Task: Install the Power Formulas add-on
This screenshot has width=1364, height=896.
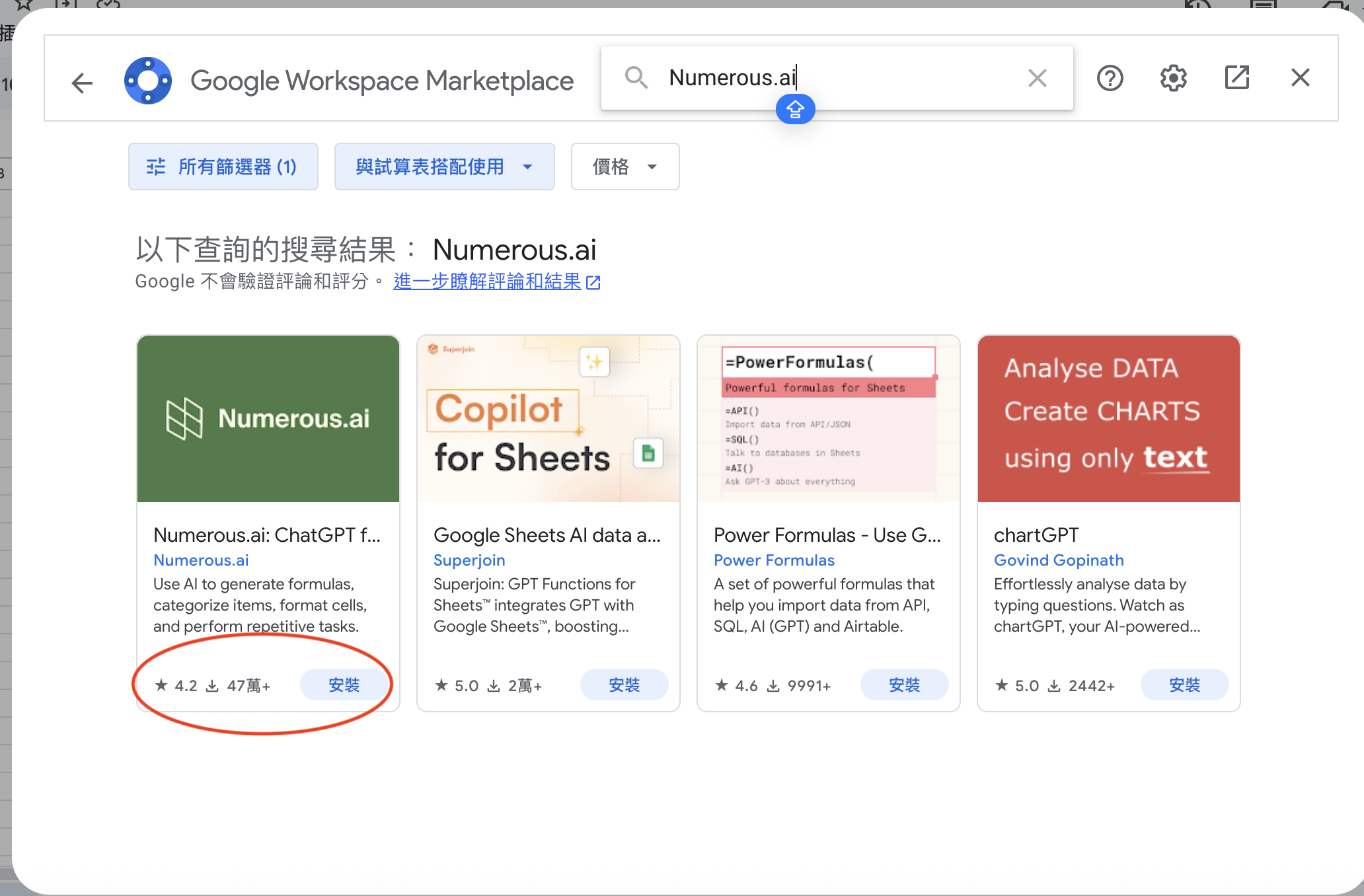Action: pyautogui.click(x=904, y=685)
